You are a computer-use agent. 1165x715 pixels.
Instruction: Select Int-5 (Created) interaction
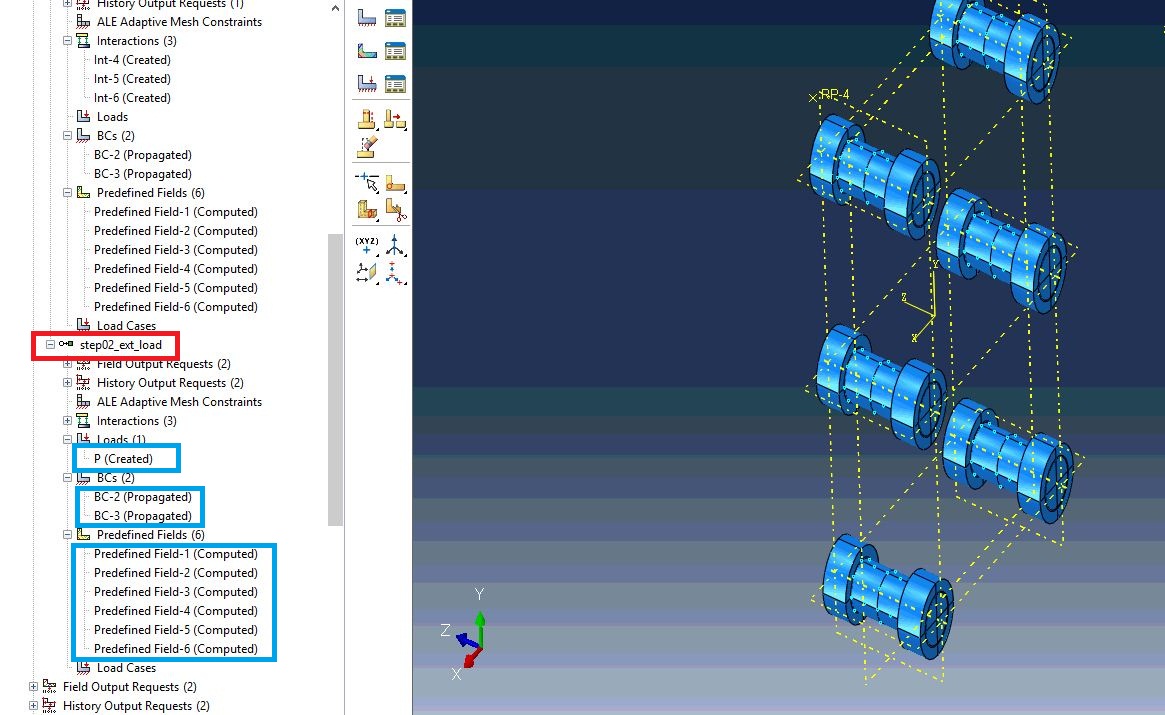(132, 79)
